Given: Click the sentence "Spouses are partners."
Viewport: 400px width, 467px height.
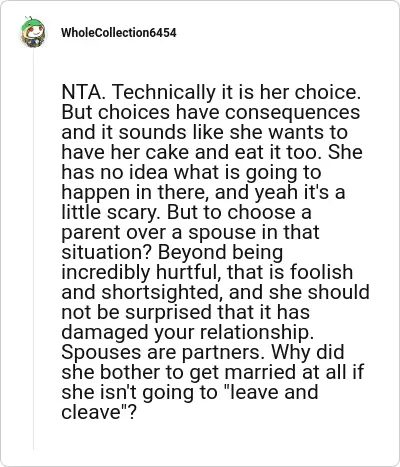Looking at the screenshot, I should click(163, 352).
